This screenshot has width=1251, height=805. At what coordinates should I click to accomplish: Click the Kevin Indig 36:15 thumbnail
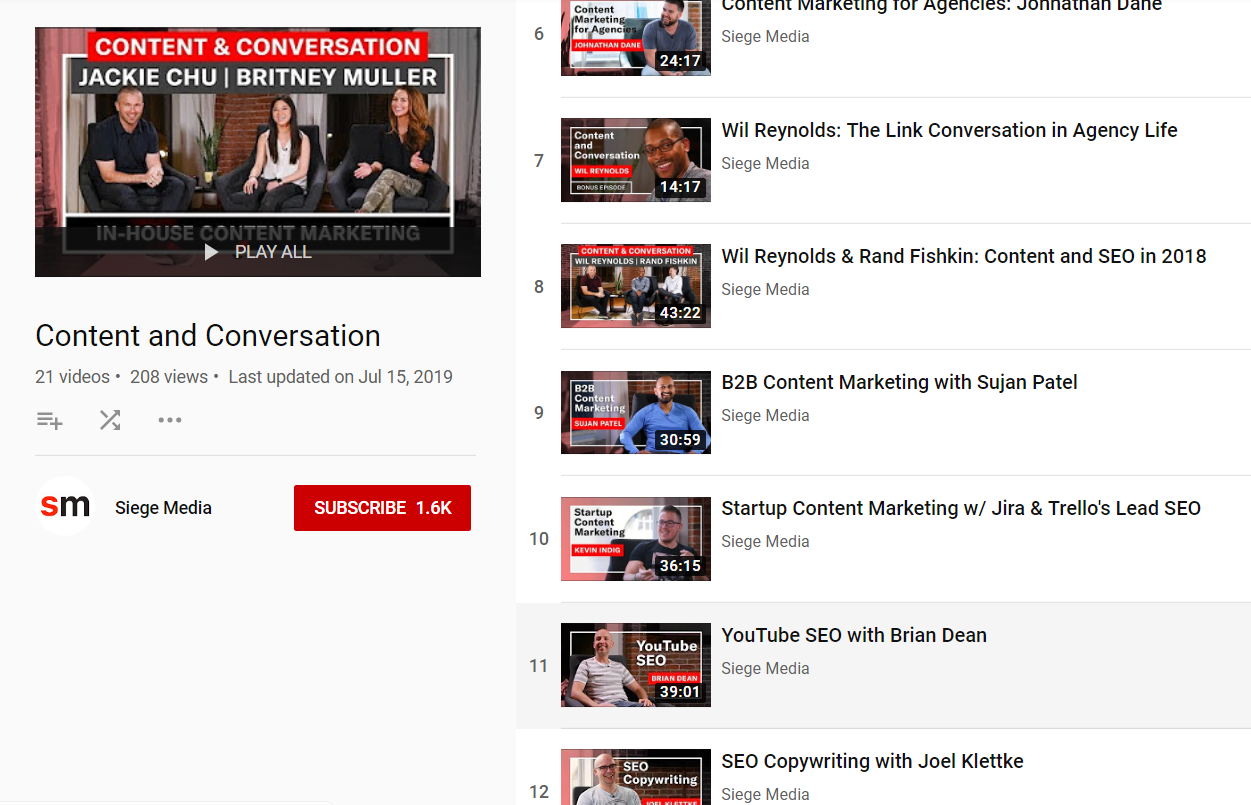click(636, 539)
